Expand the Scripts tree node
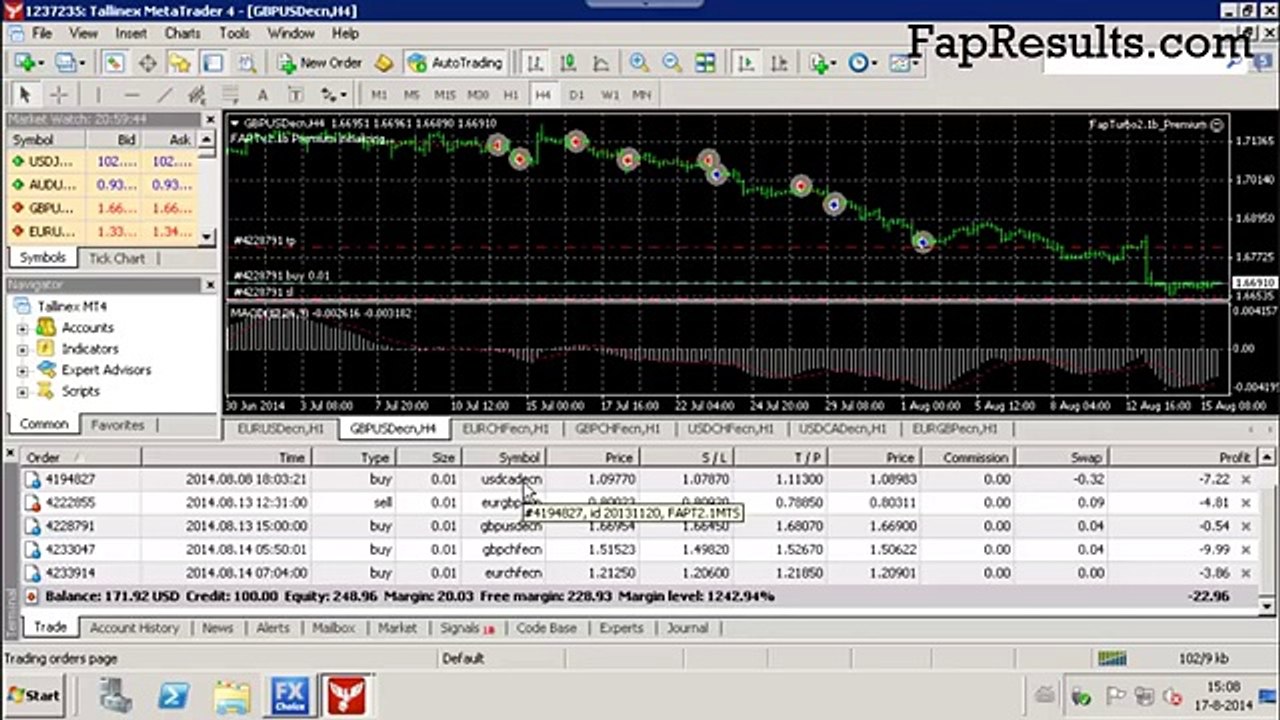The width and height of the screenshot is (1280, 720). (x=22, y=391)
